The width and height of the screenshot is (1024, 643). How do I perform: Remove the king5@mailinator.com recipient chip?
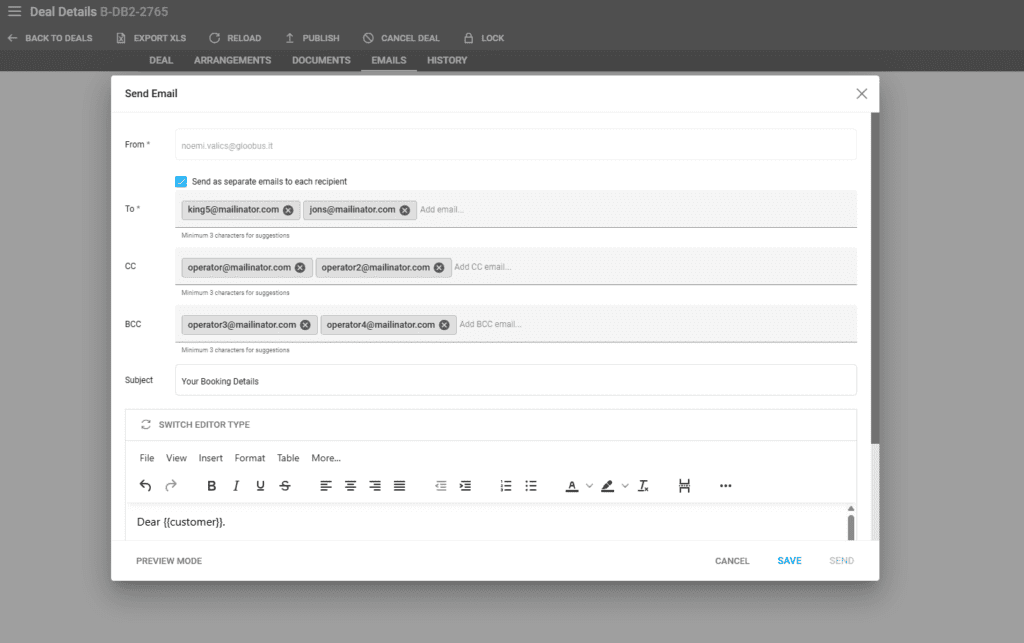click(x=289, y=210)
